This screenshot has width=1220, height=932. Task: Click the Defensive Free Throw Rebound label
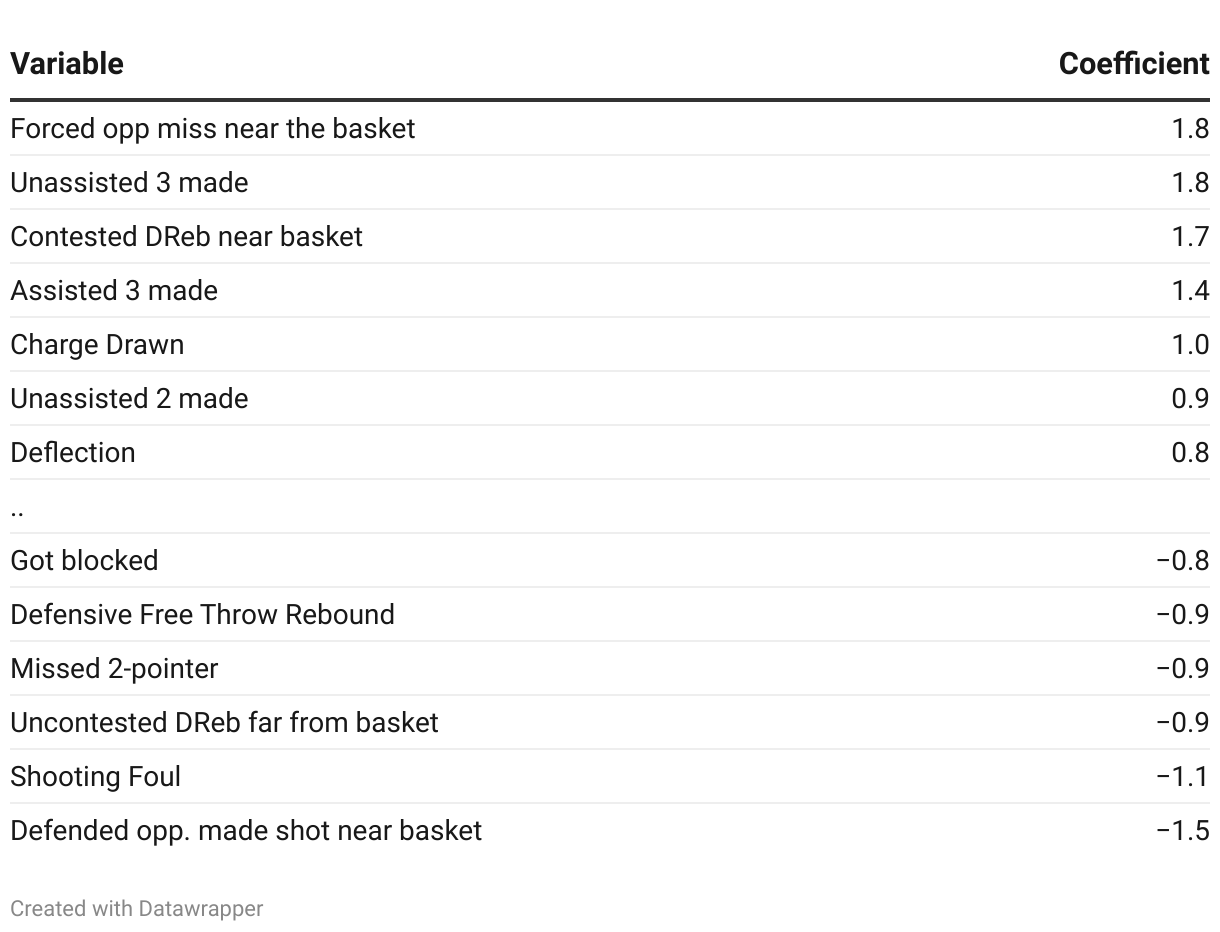point(202,615)
